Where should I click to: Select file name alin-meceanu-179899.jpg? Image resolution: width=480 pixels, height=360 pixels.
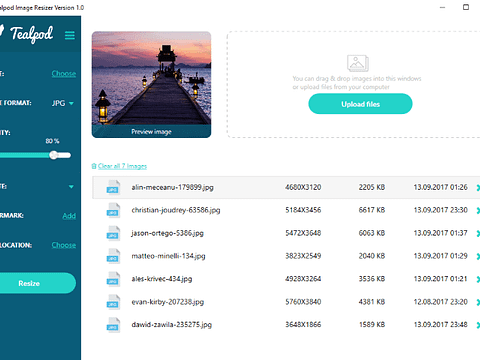click(172, 187)
